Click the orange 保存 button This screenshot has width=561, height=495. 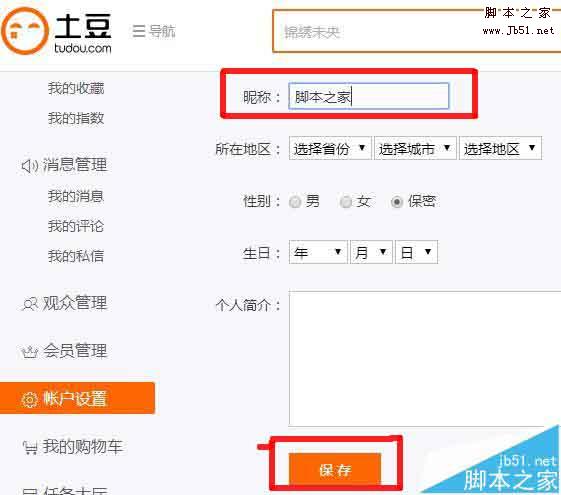point(335,470)
